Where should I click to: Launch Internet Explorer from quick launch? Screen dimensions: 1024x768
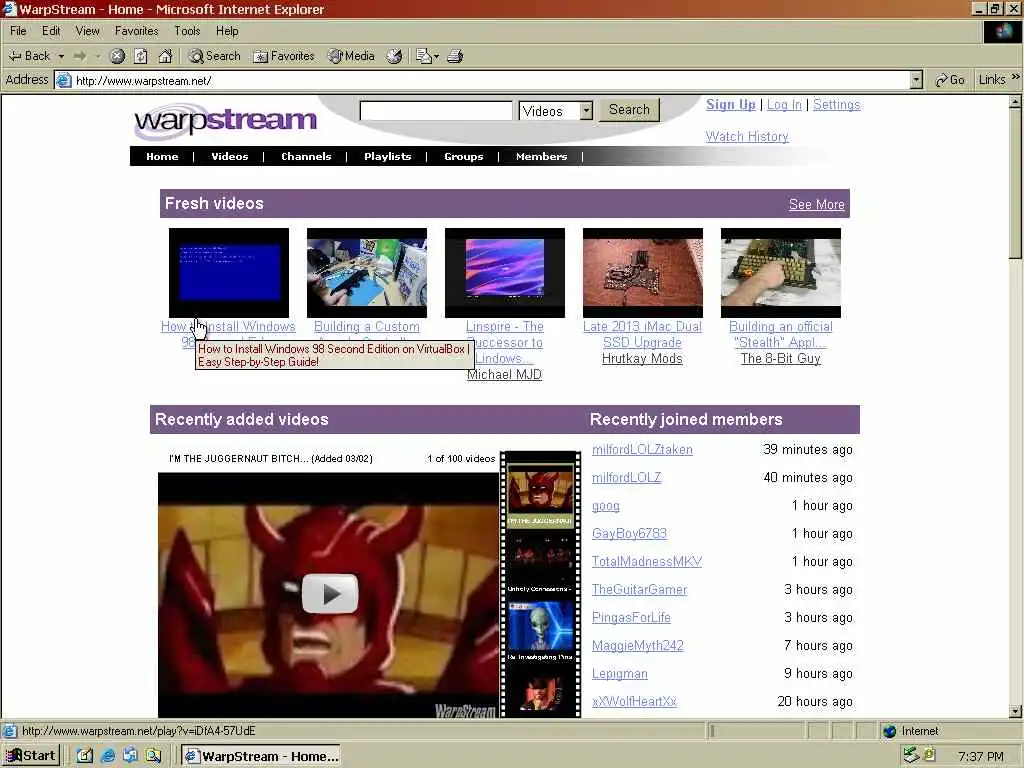(x=108, y=756)
